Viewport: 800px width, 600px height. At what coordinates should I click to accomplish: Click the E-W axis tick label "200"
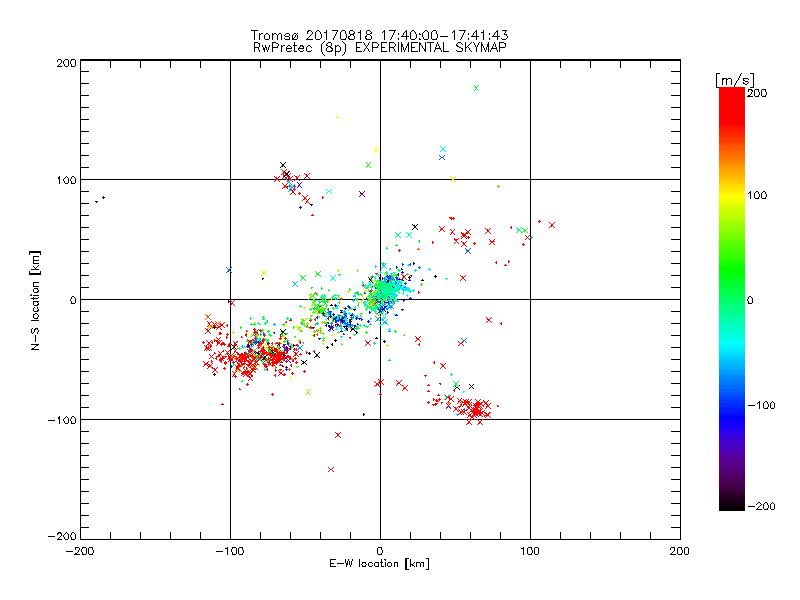(x=680, y=551)
